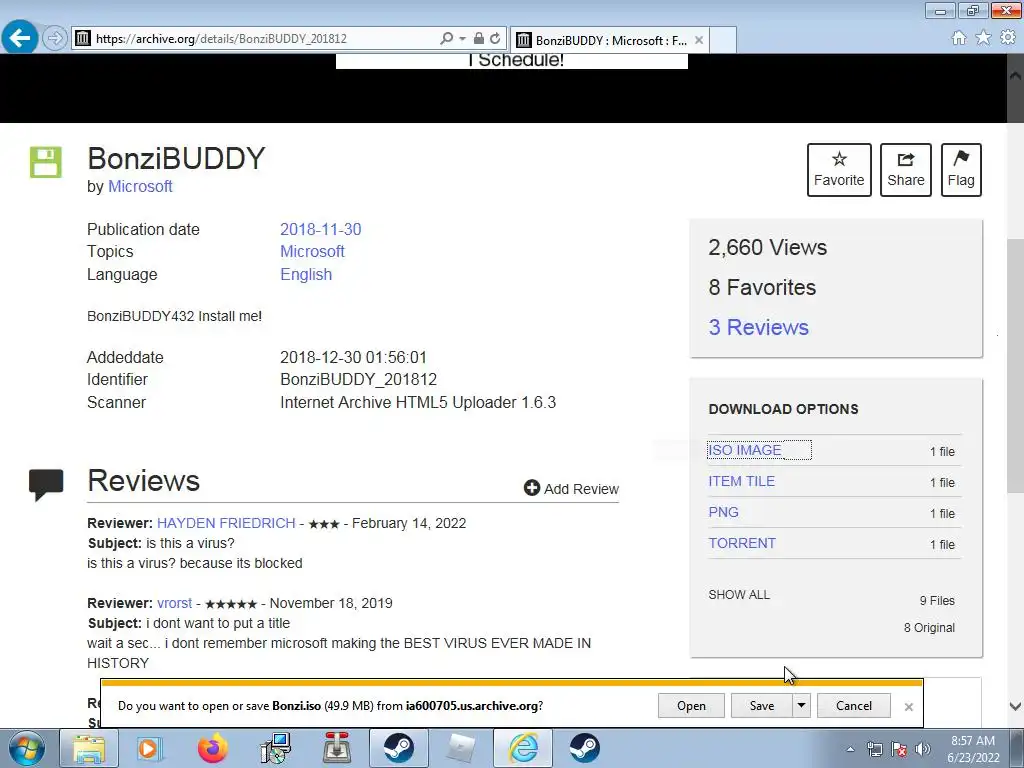Image resolution: width=1024 pixels, height=768 pixels.
Task: Flag this archive item
Action: pyautogui.click(x=961, y=170)
